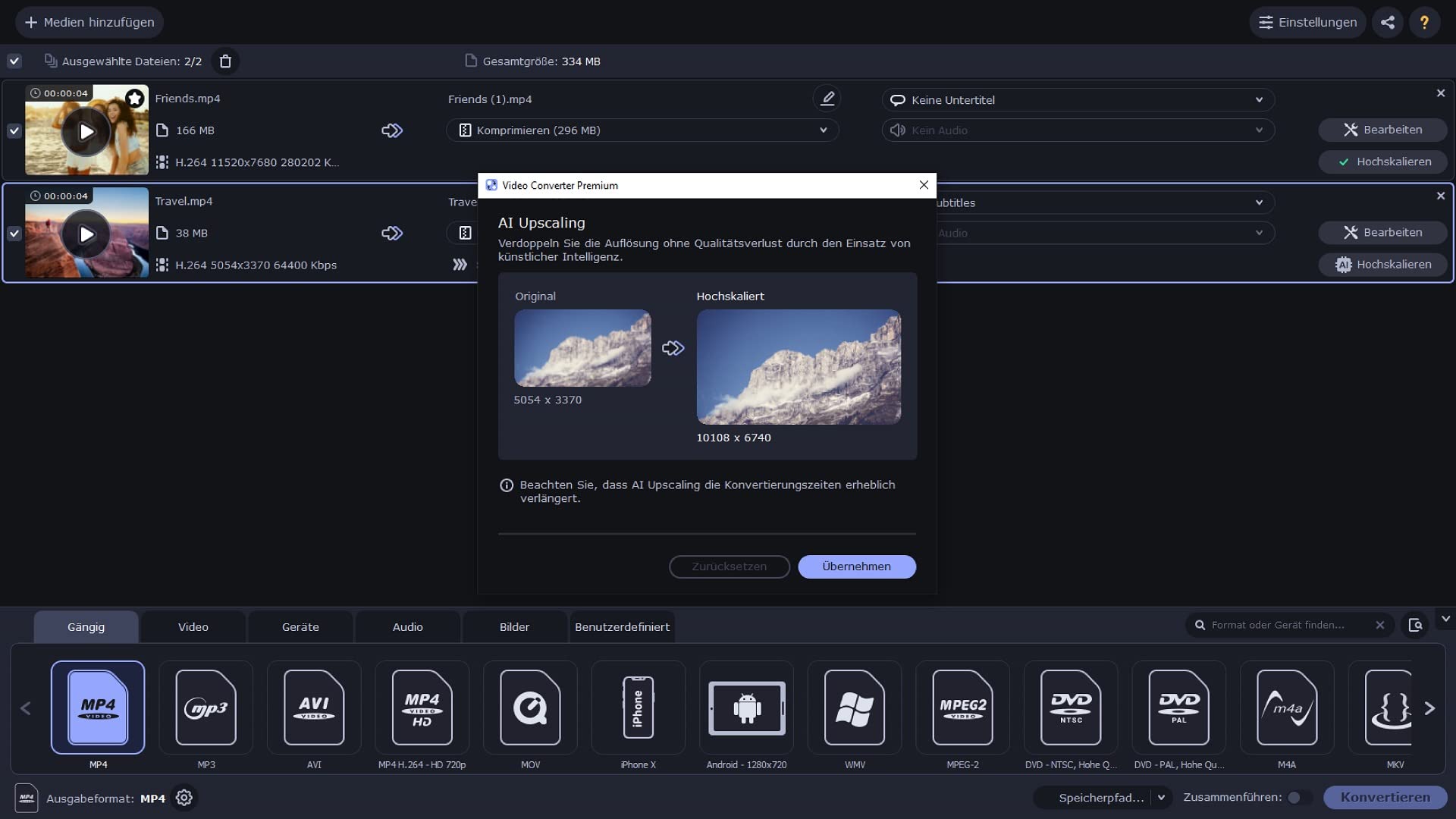This screenshot has height=819, width=1456.
Task: Click the share icon in top bar
Action: coord(1388,22)
